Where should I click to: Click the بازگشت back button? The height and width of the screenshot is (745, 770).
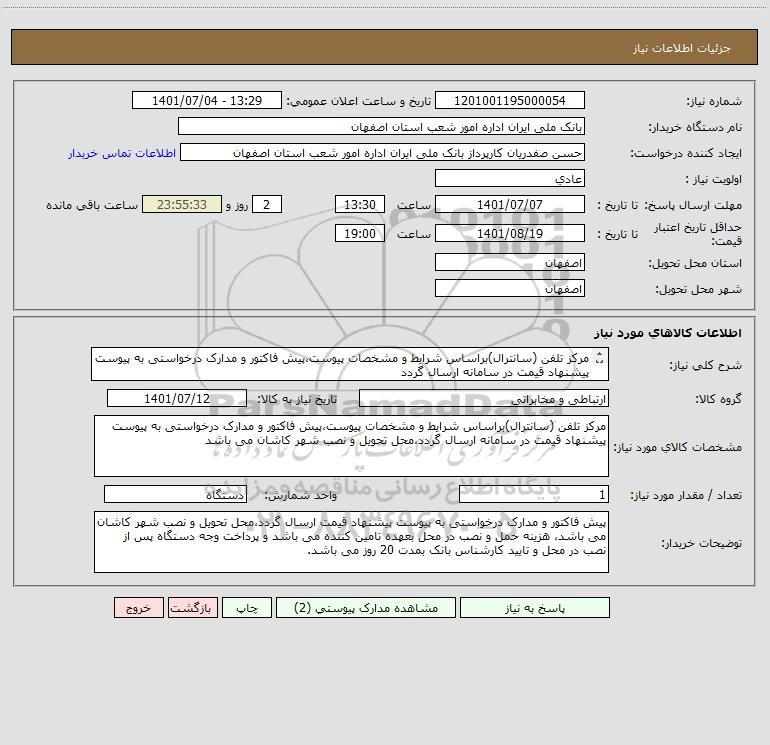pos(192,608)
